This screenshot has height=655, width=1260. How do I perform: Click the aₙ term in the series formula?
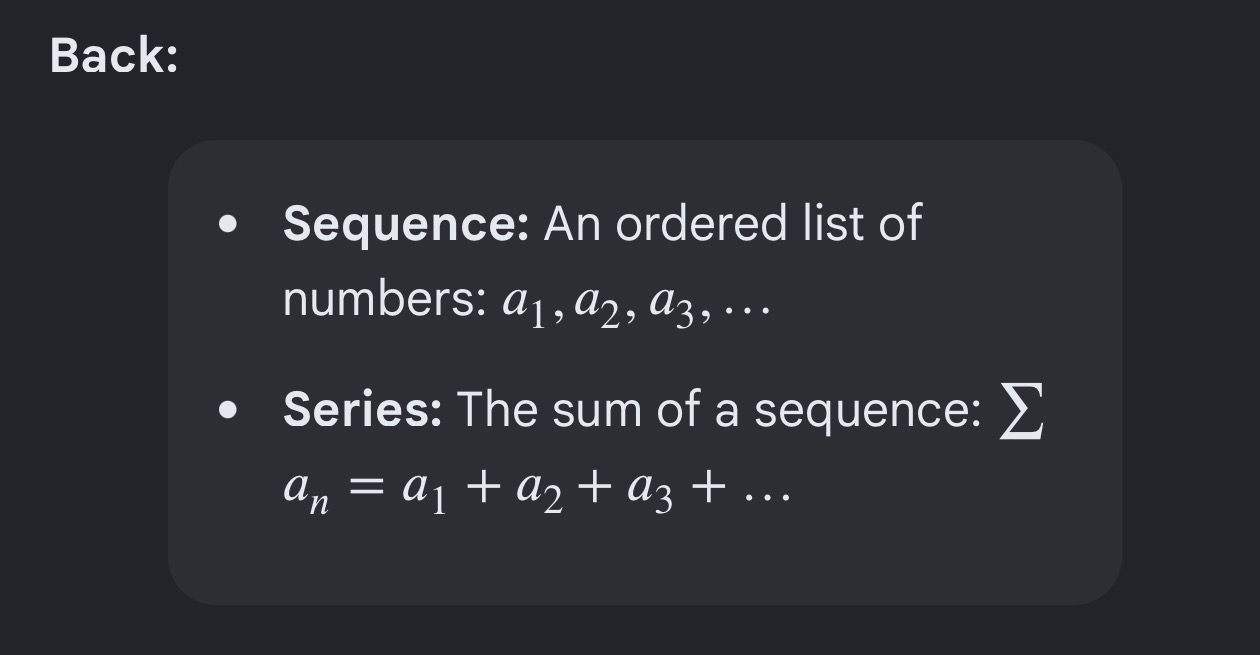coord(306,491)
